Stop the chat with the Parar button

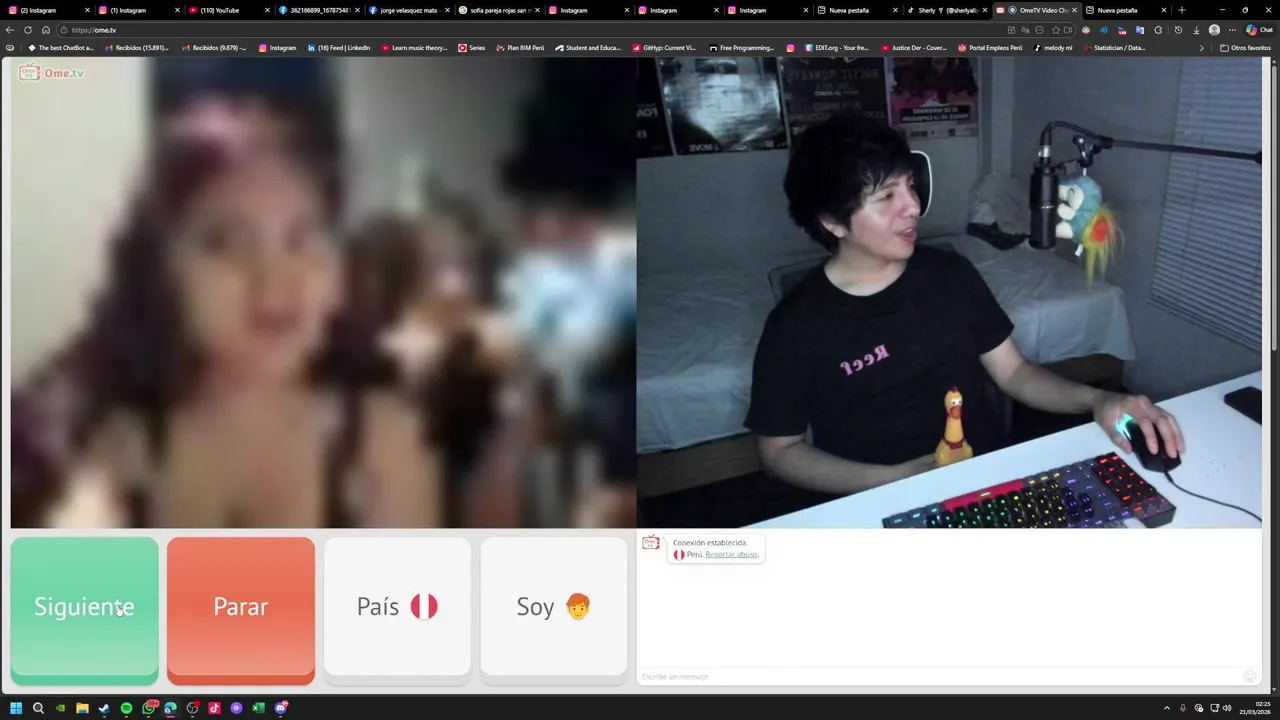240,610
